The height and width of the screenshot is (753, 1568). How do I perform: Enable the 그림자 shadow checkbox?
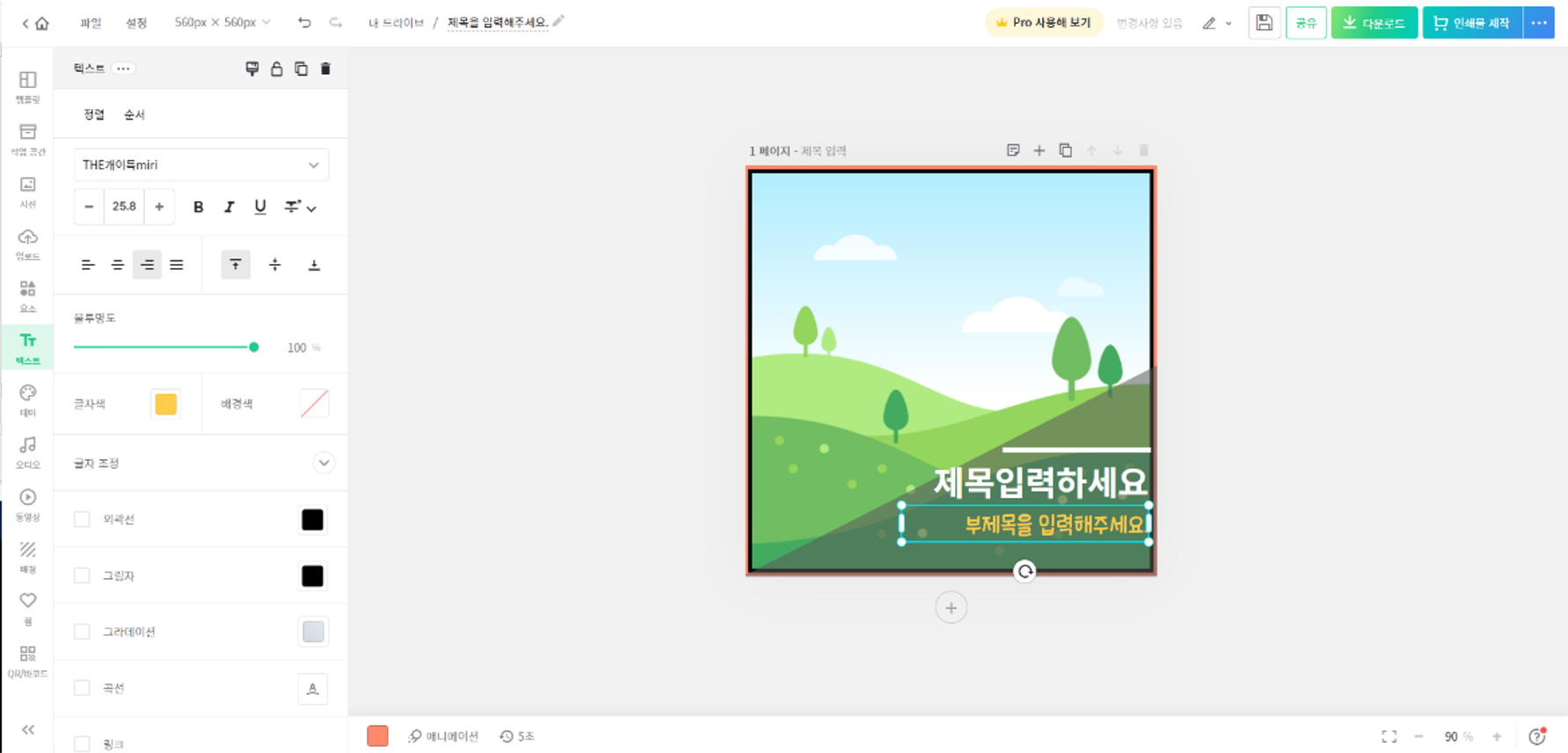[82, 576]
